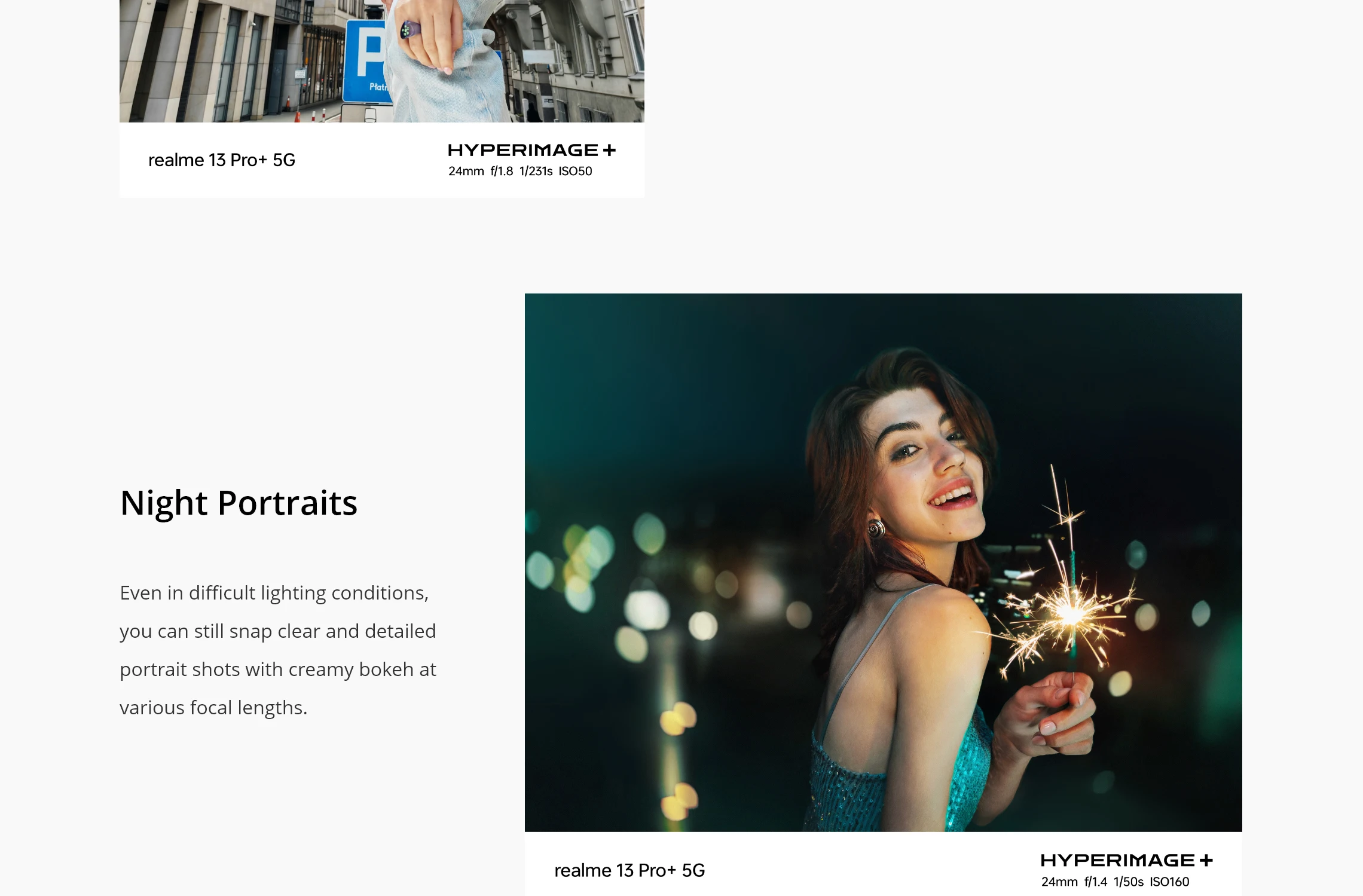Click the plus symbol in top HYPERIMAGE logo
The height and width of the screenshot is (896, 1363).
pos(609,150)
